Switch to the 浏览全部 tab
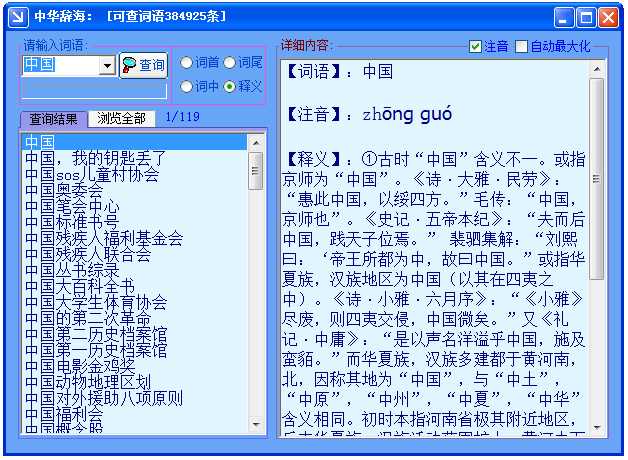 (121, 119)
